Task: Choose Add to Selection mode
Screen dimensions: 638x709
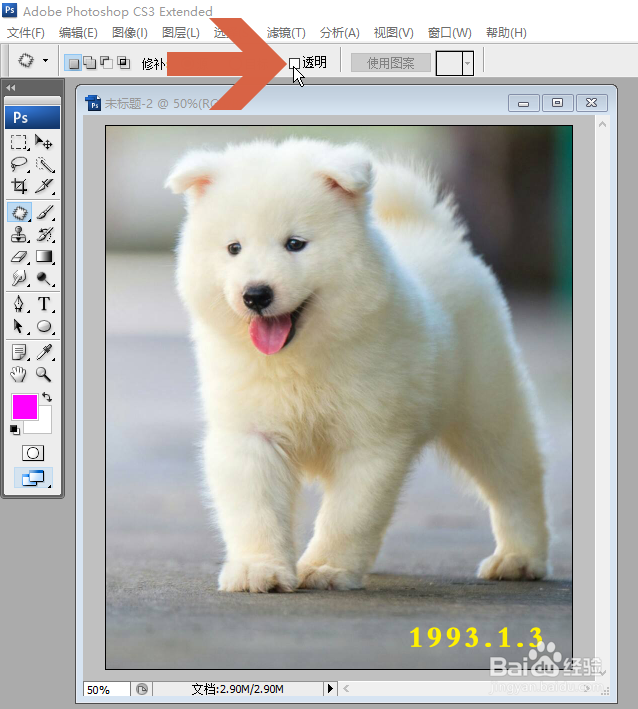Action: [90, 63]
